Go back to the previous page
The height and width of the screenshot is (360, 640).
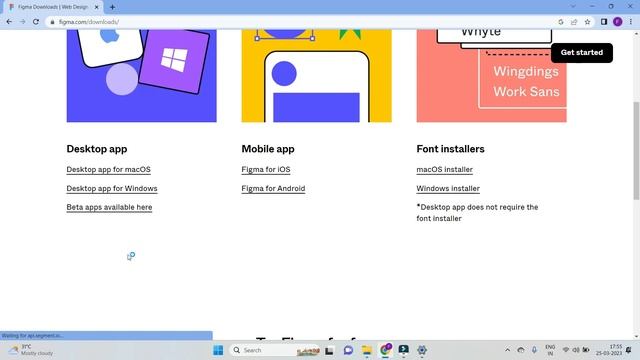pyautogui.click(x=9, y=22)
